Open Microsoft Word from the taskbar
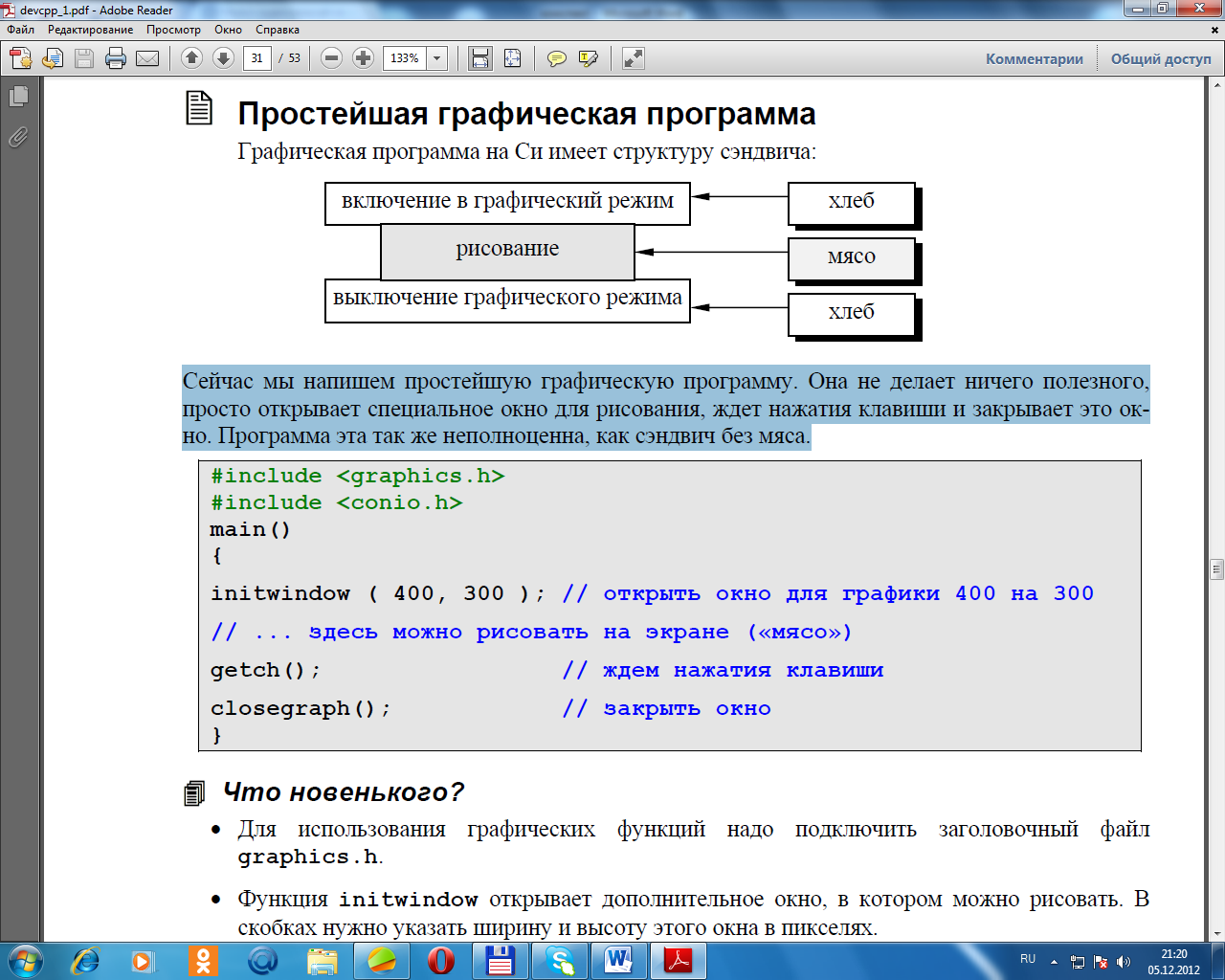The width and height of the screenshot is (1225, 980). point(618,960)
